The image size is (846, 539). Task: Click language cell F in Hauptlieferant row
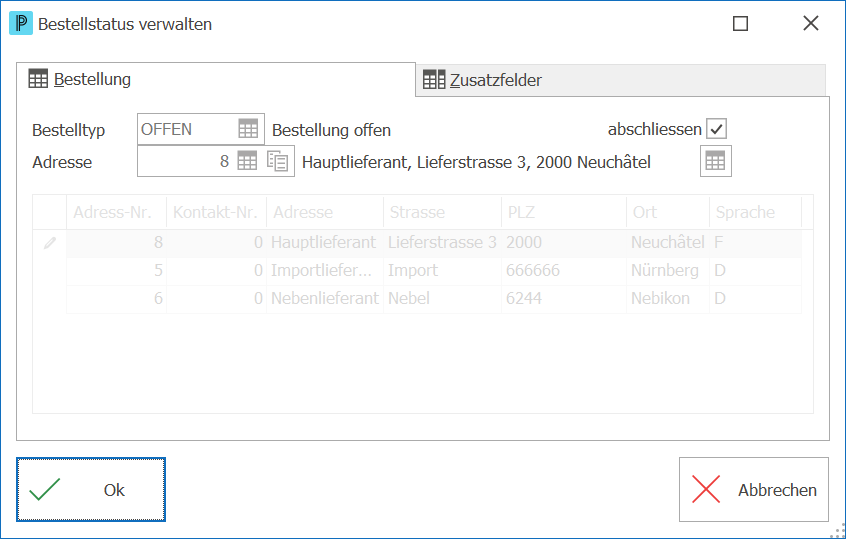(x=755, y=243)
